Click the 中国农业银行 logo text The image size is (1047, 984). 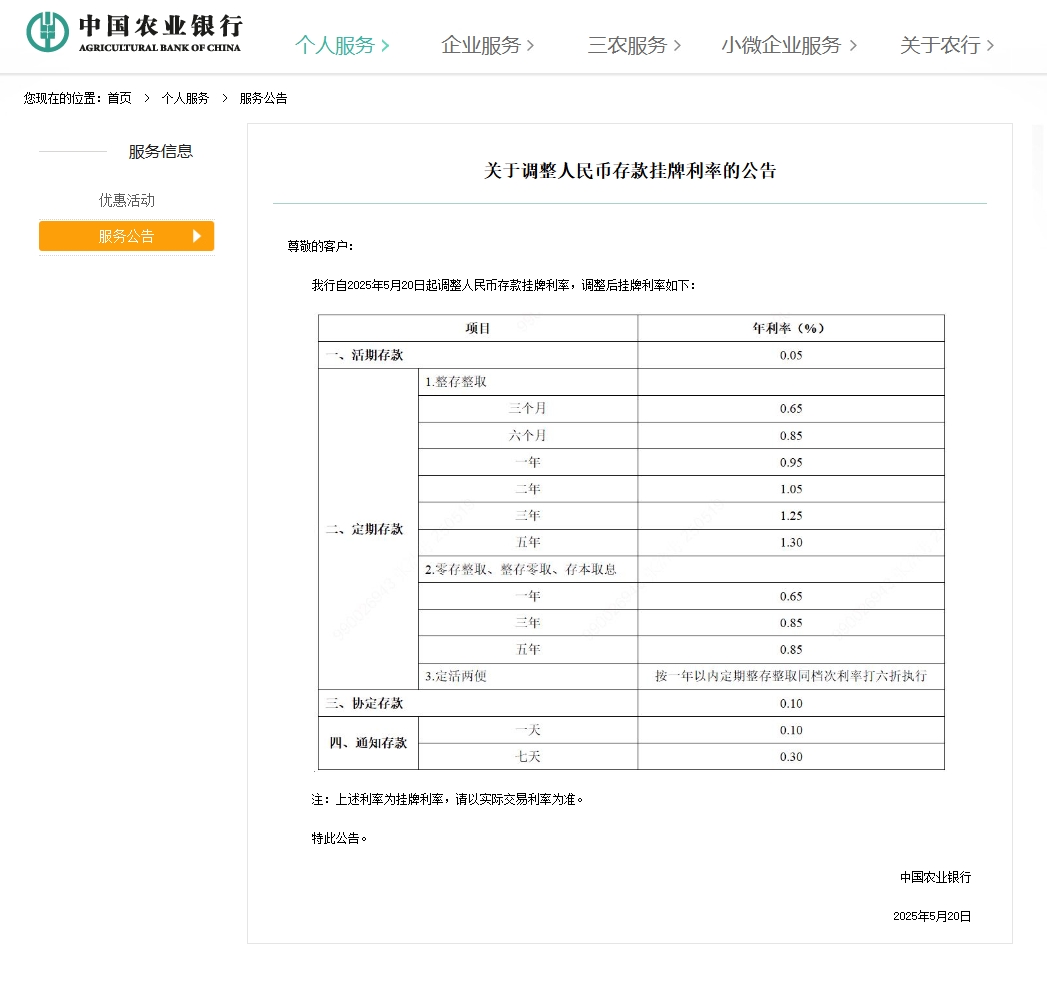pyautogui.click(x=160, y=26)
